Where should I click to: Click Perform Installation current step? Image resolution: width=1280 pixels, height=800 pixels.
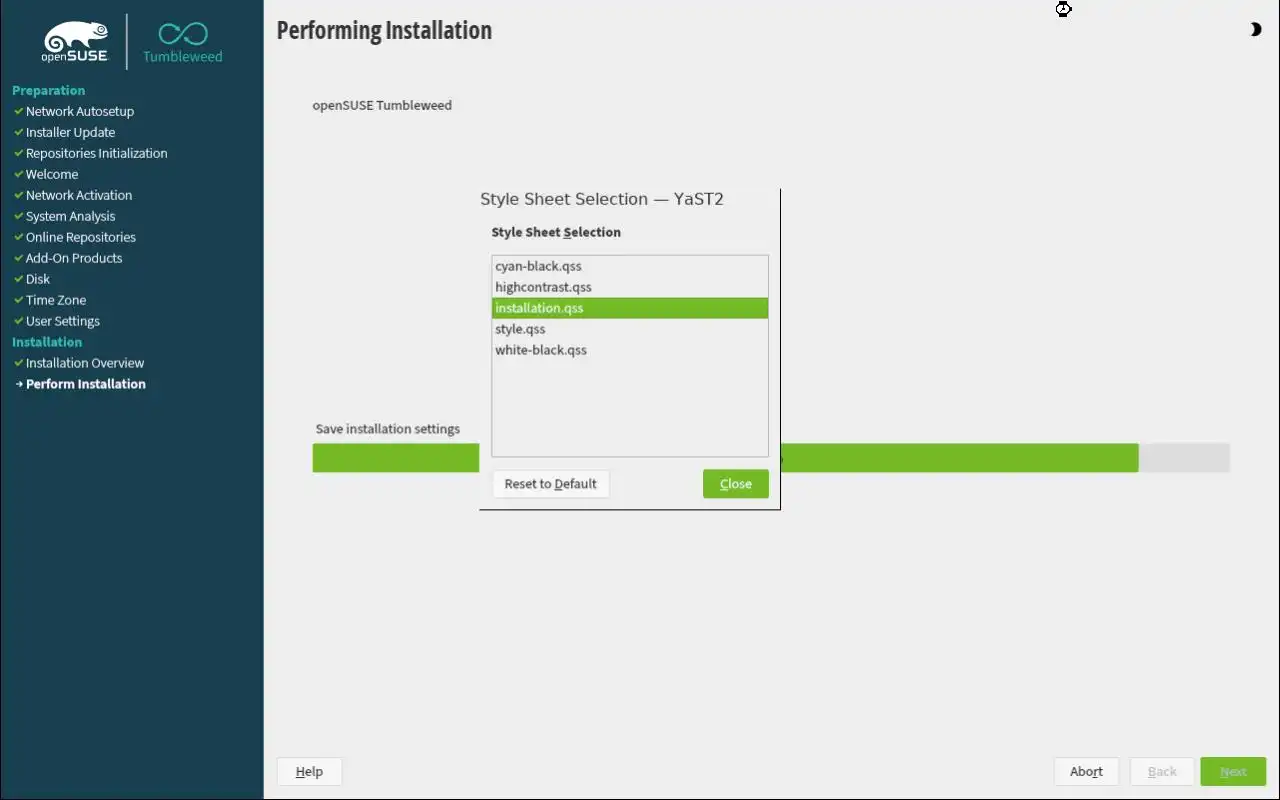click(86, 384)
